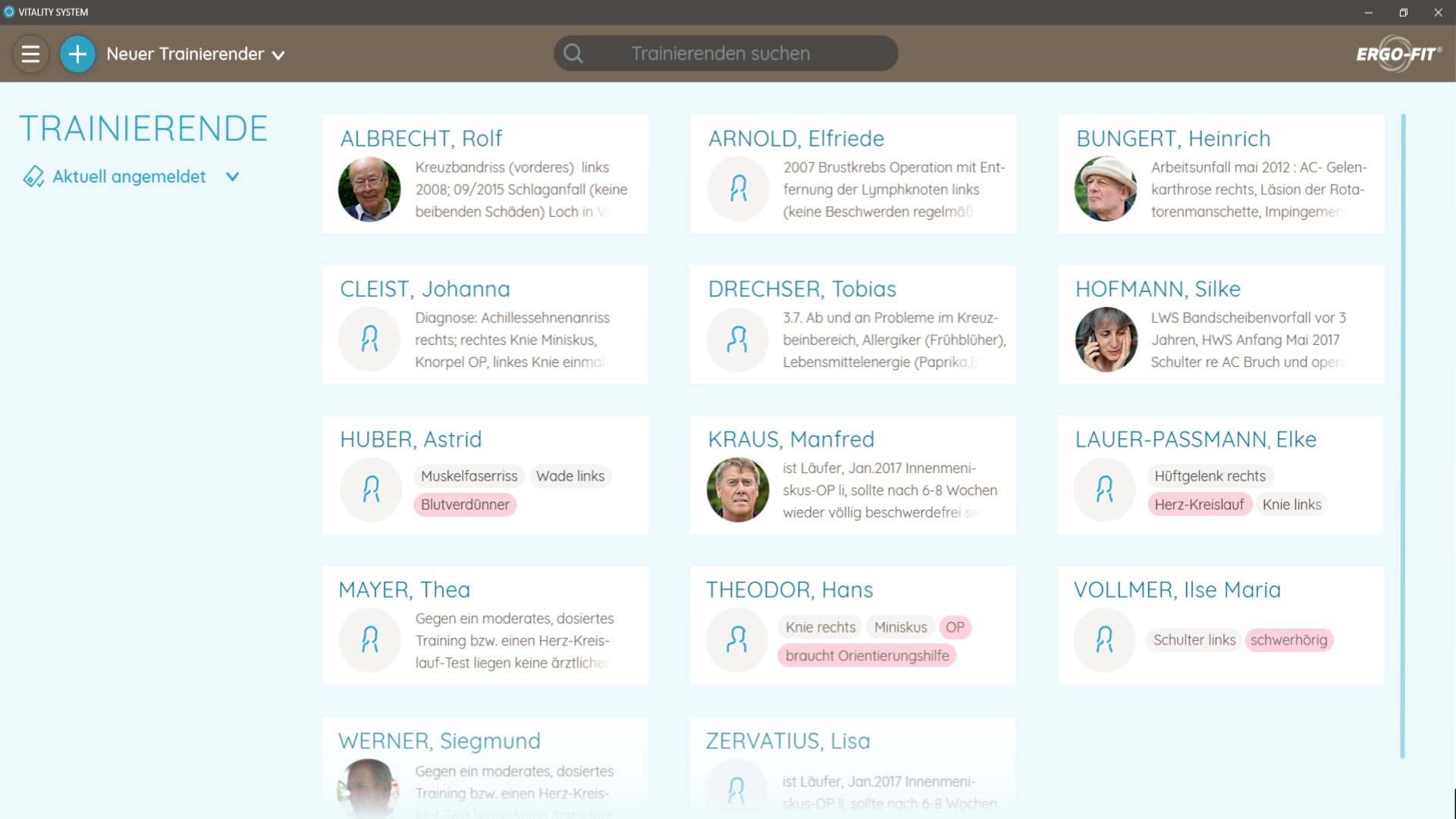The height and width of the screenshot is (819, 1456).
Task: Open the WERNER, Siegmund name link
Action: coord(440,741)
